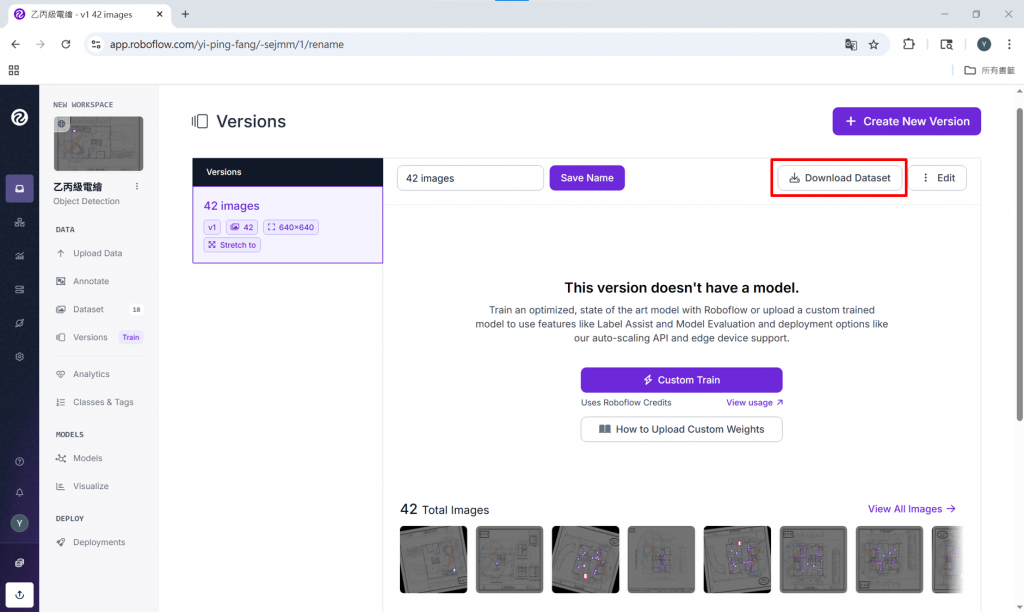Click the translate page icon
The width and height of the screenshot is (1024, 612).
tap(850, 44)
